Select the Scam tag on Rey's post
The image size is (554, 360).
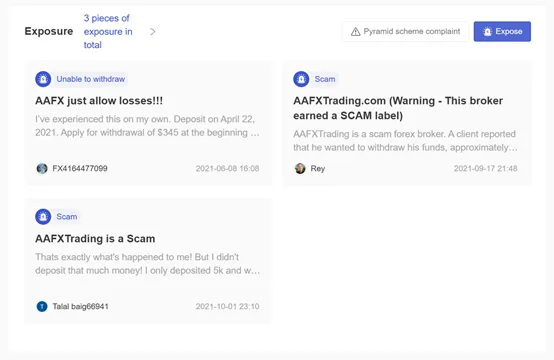[325, 79]
